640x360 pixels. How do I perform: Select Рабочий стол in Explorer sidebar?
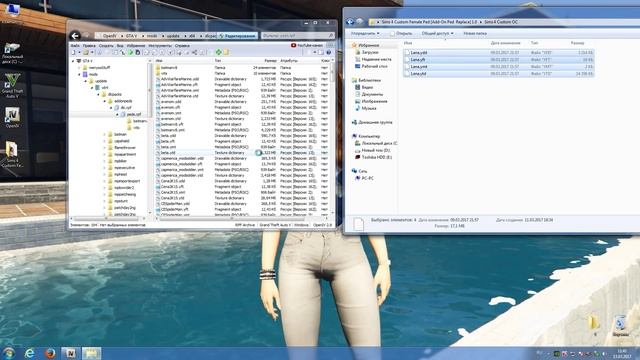coord(371,66)
